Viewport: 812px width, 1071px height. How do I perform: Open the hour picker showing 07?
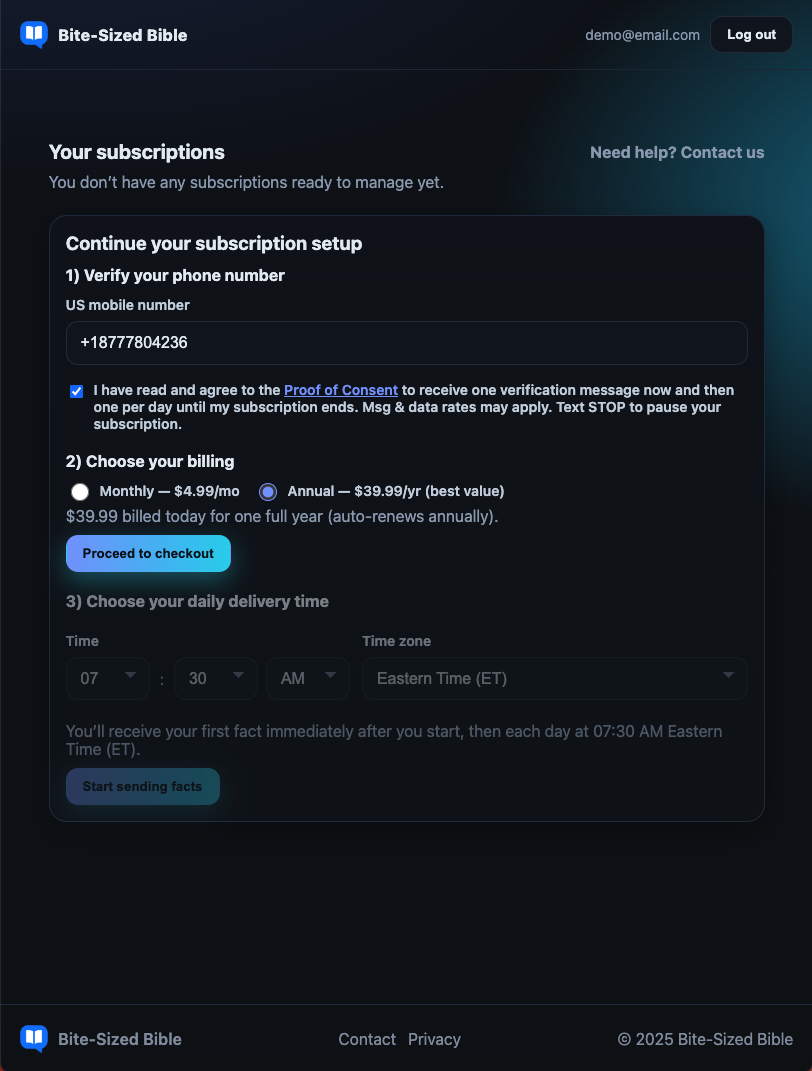(100, 678)
